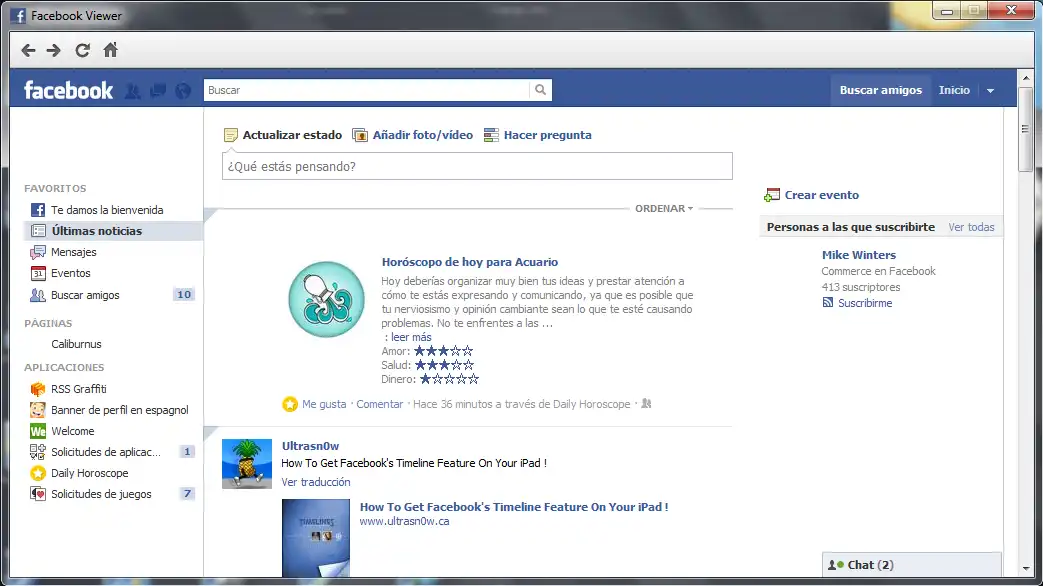Select Actualizar estado tab
Screen dimensions: 1043x586
tap(292, 135)
